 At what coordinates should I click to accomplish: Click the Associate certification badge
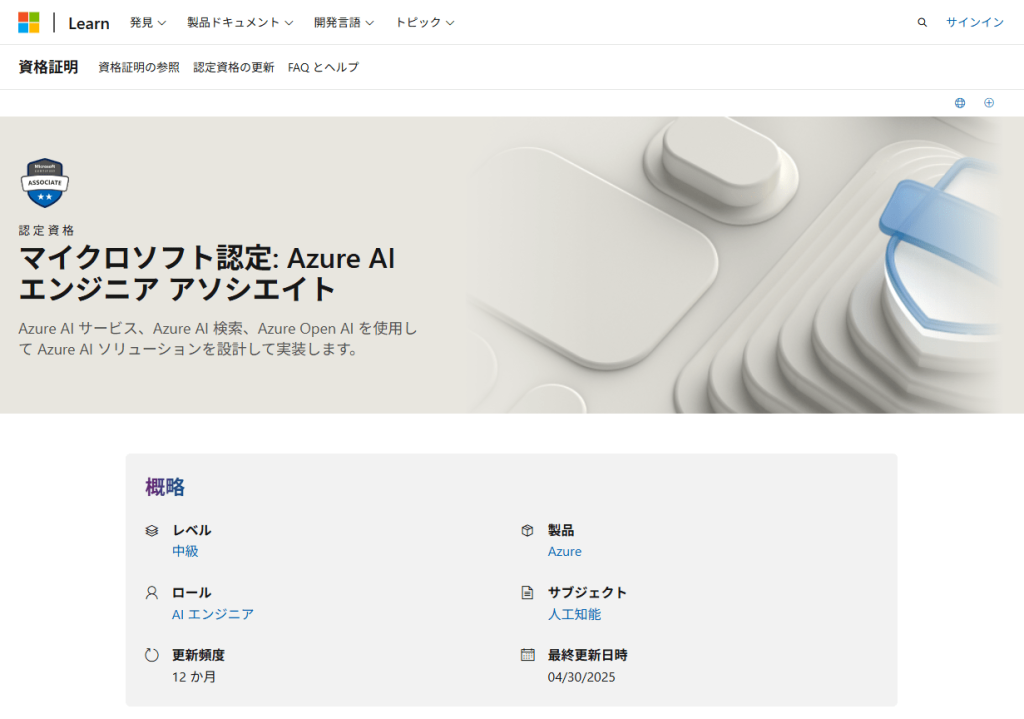coord(44,183)
